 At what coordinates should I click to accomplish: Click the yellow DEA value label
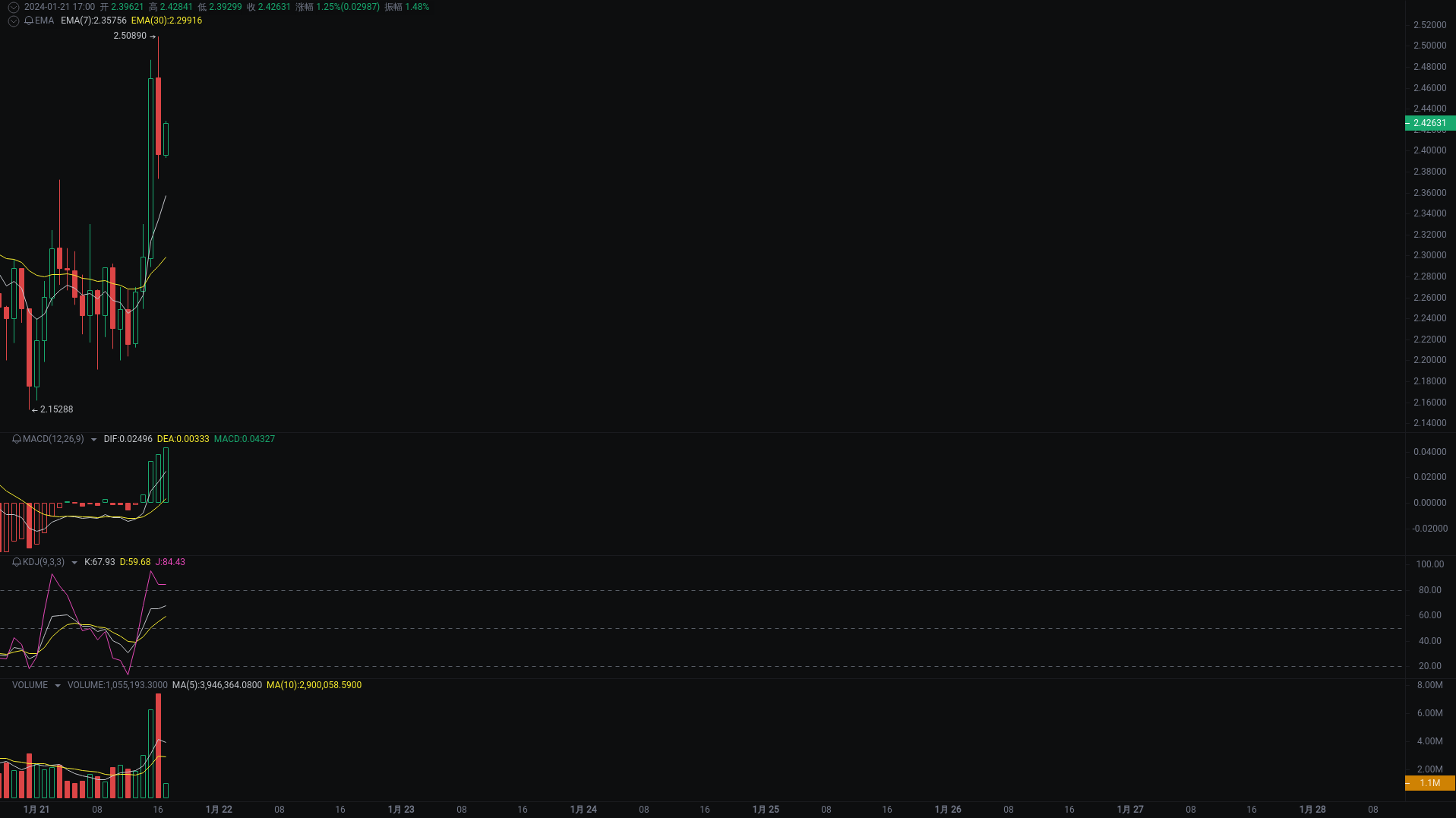pyautogui.click(x=183, y=439)
